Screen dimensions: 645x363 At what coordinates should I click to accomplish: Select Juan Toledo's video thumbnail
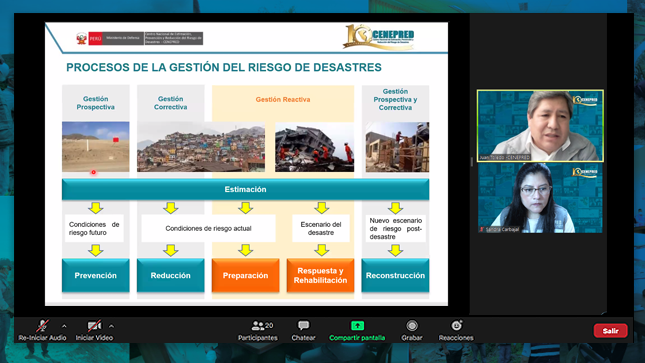click(540, 126)
